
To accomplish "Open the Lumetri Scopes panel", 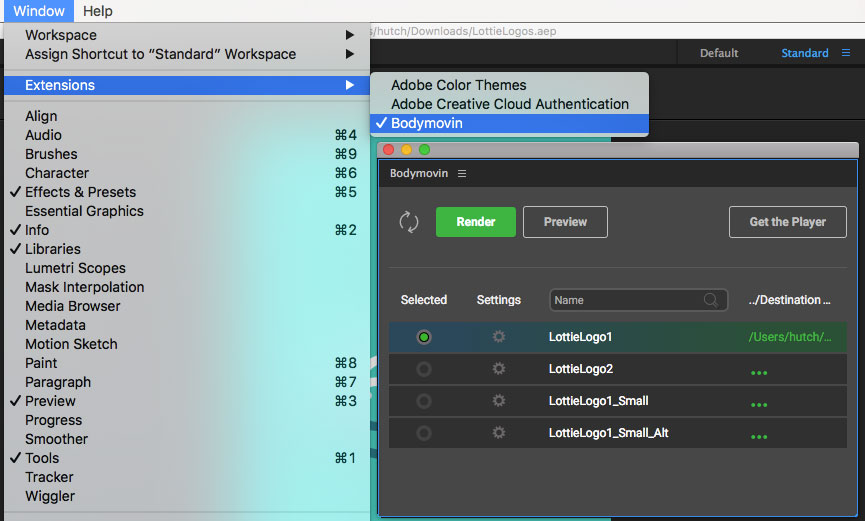I will click(186, 268).
